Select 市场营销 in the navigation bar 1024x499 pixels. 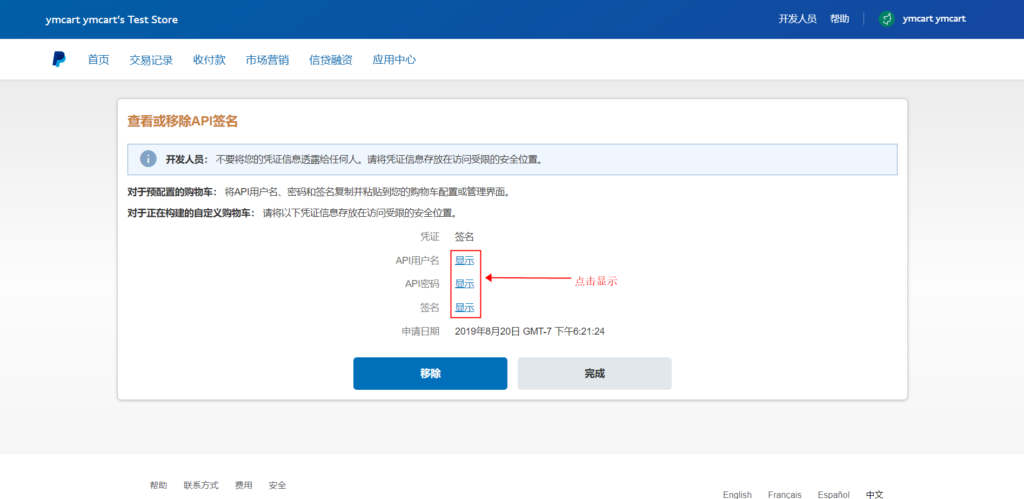point(267,60)
